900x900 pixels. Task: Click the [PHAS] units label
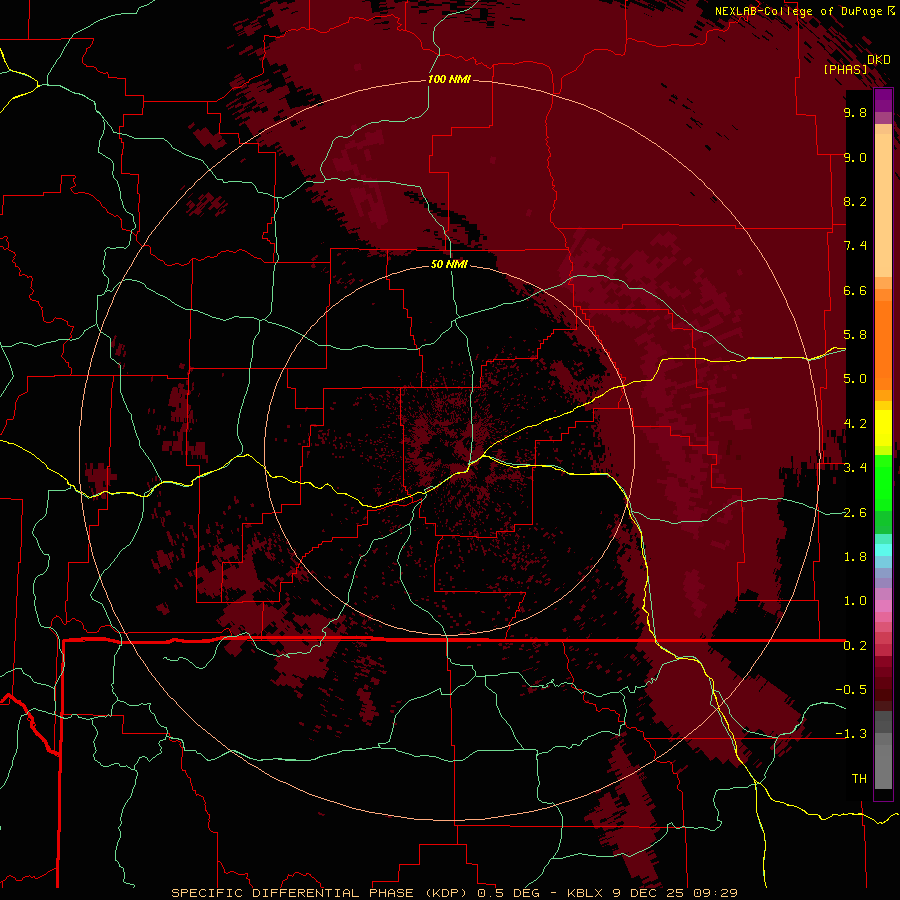(x=845, y=70)
